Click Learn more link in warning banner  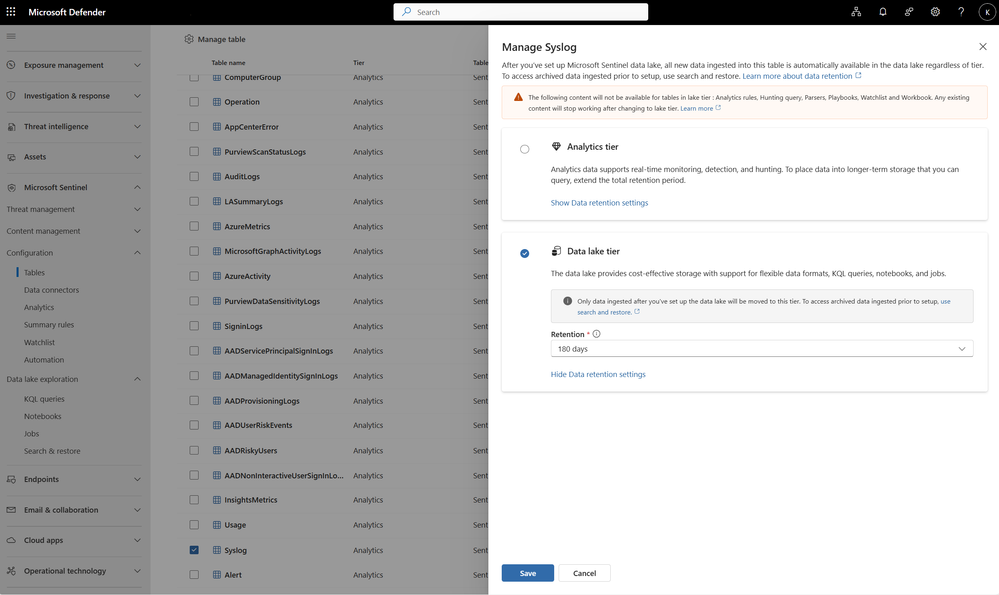pos(700,108)
